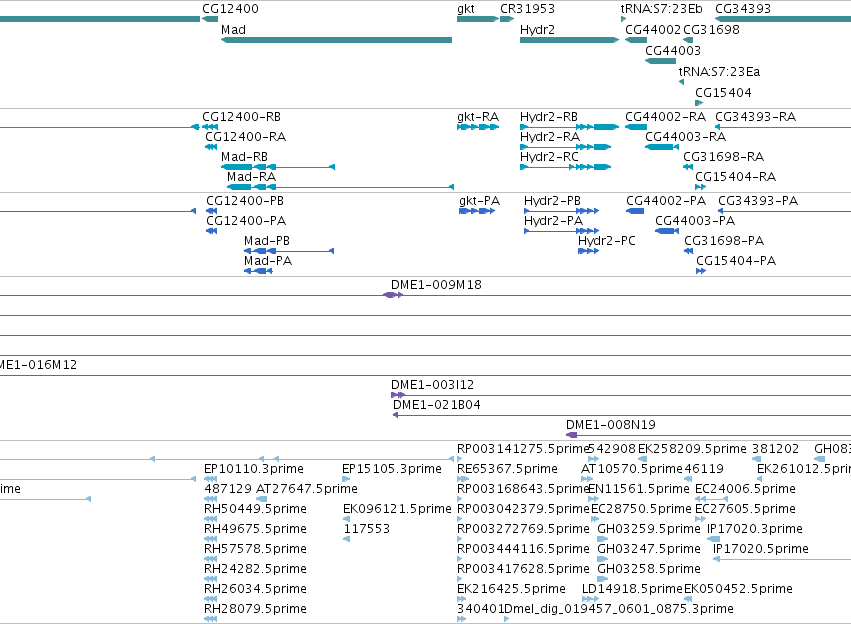This screenshot has width=851, height=624.
Task: Select the Hydr2-RB transcript label
Action: [549, 117]
